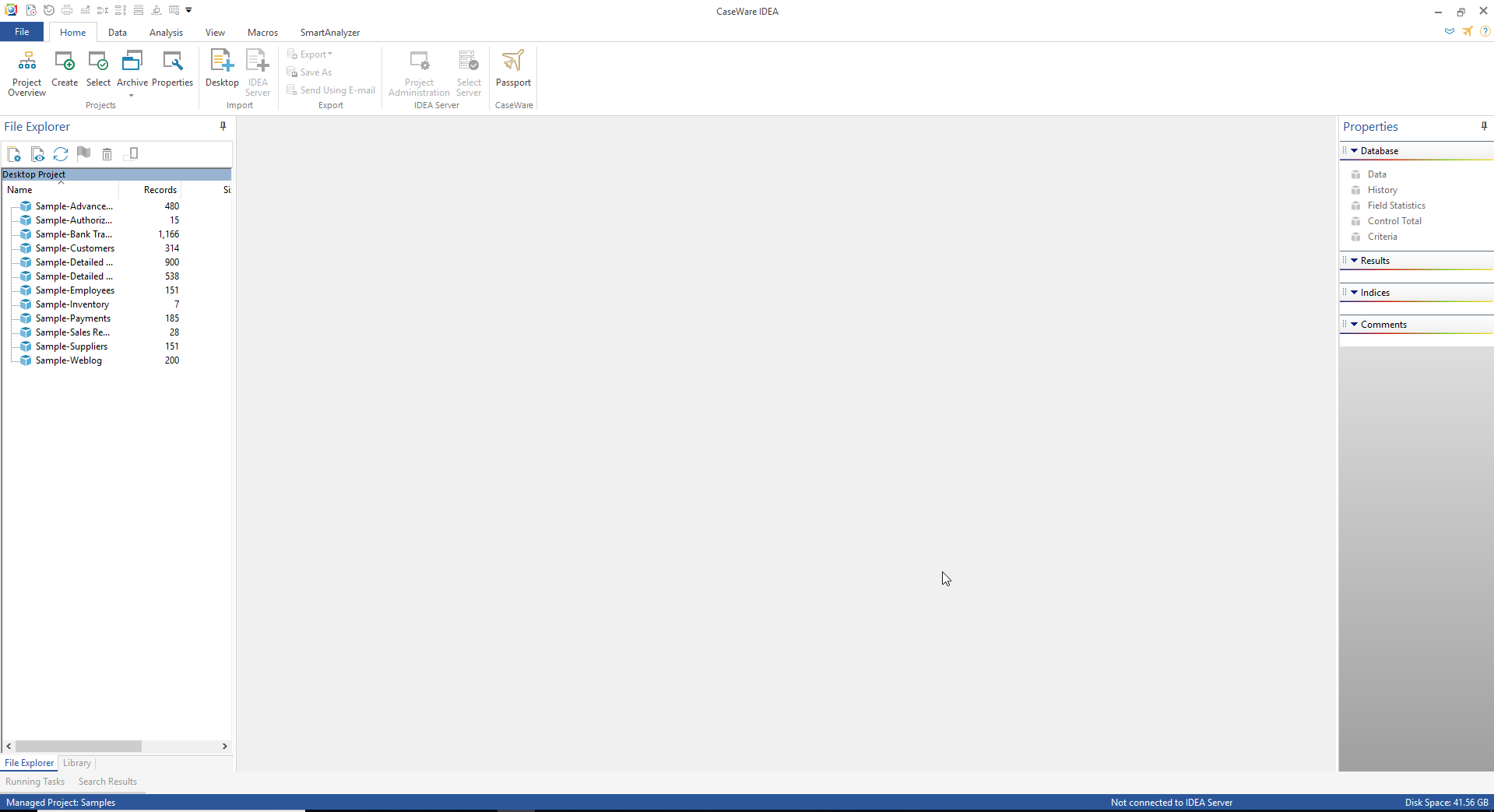Open the SmartAnalyzer ribbon tab
Viewport: 1494px width, 812px height.
click(330, 33)
